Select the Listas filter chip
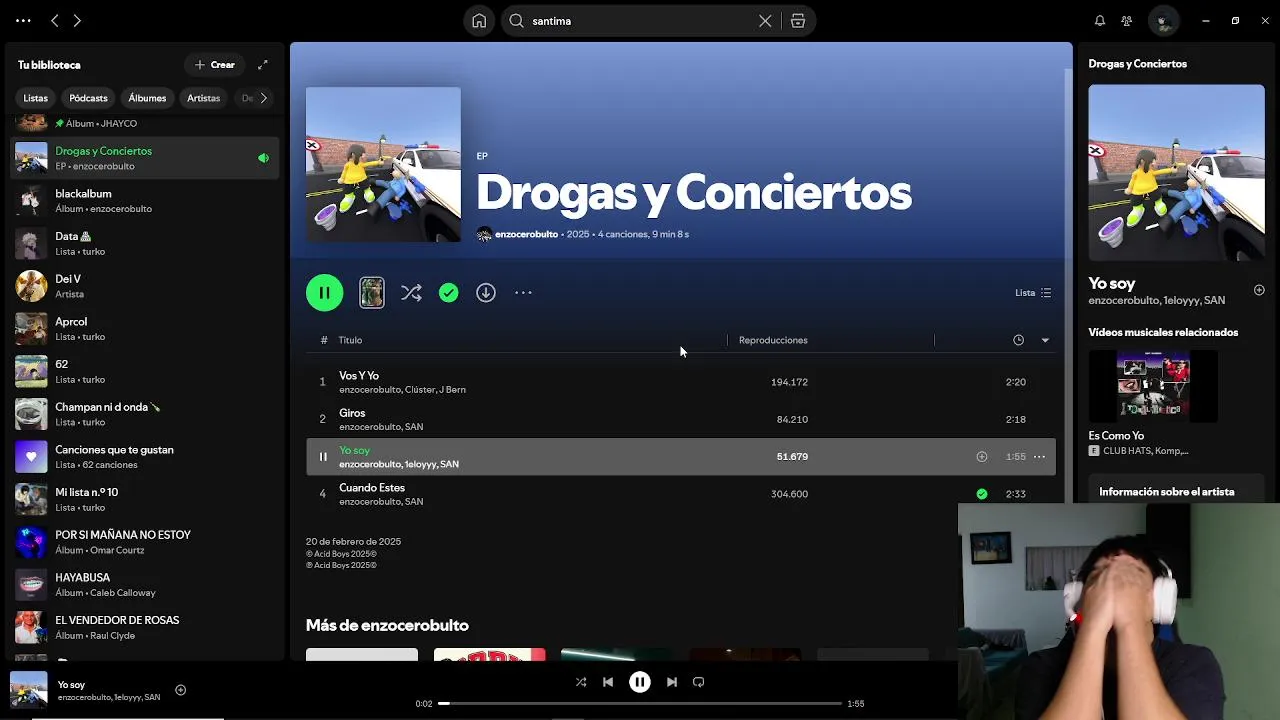The height and width of the screenshot is (720, 1280). tap(36, 98)
